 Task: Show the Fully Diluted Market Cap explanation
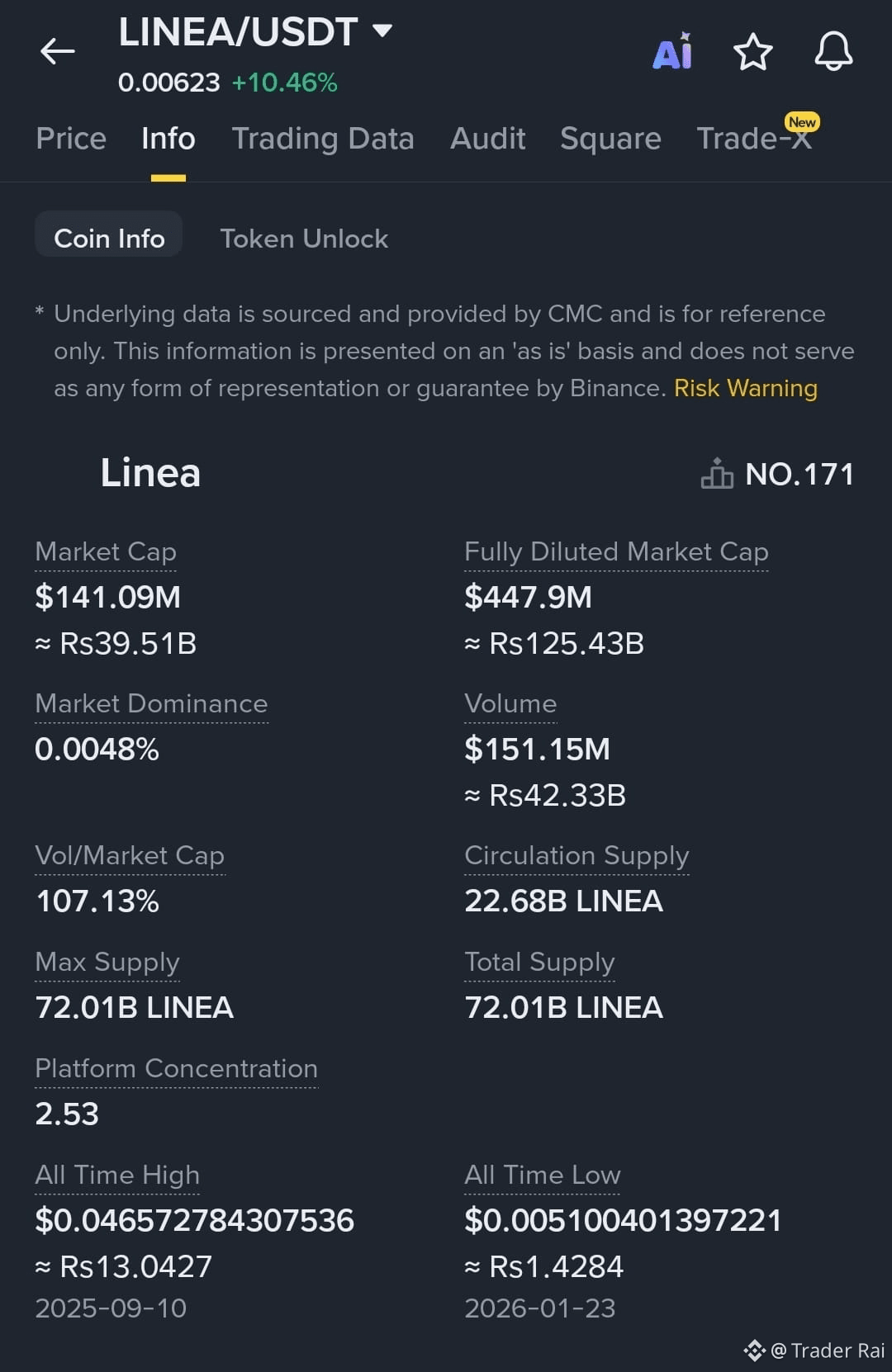(x=616, y=551)
